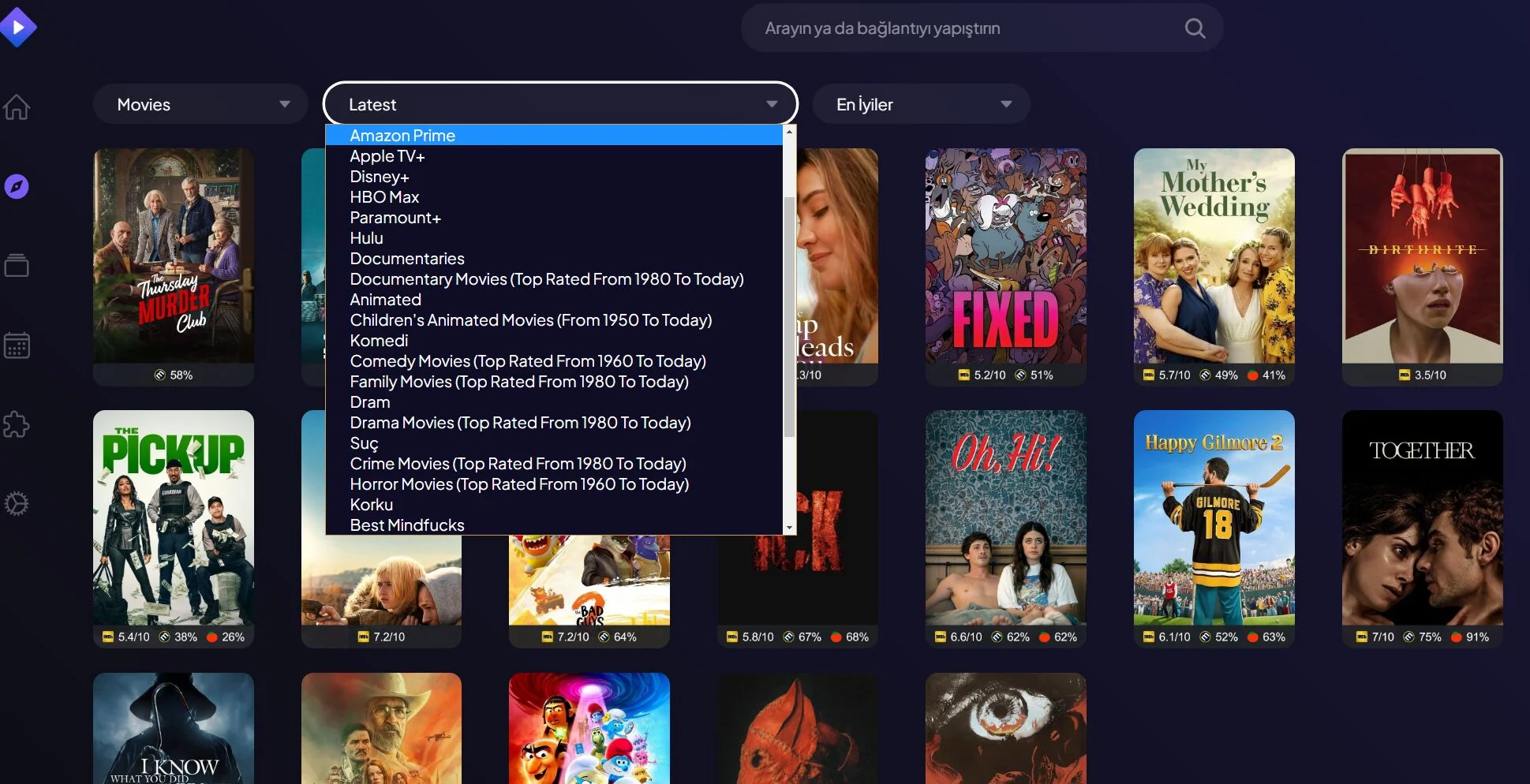
Task: Open My Mother's Wedding poster
Action: coord(1214,256)
